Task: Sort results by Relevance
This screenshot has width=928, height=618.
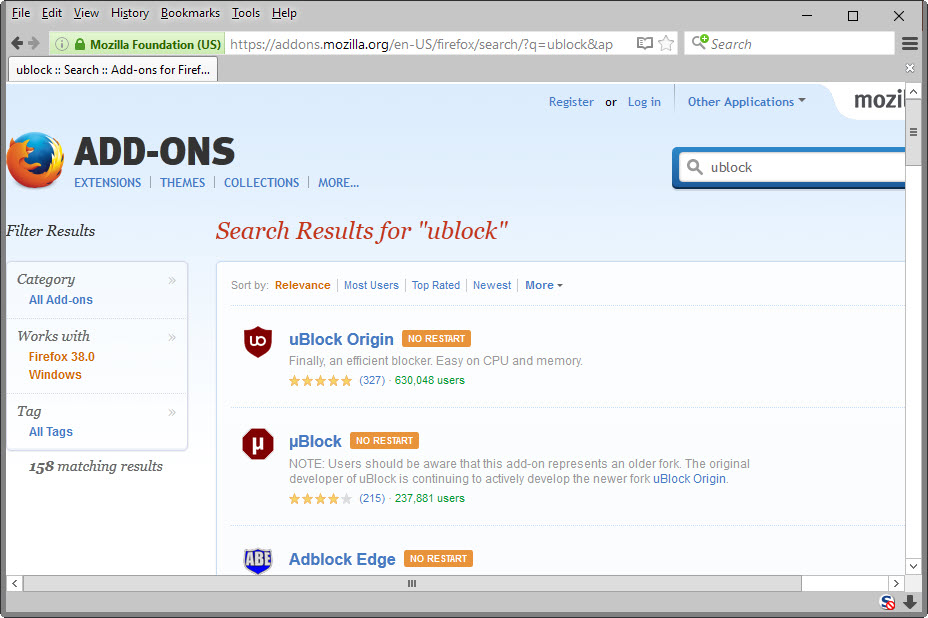Action: [x=302, y=285]
